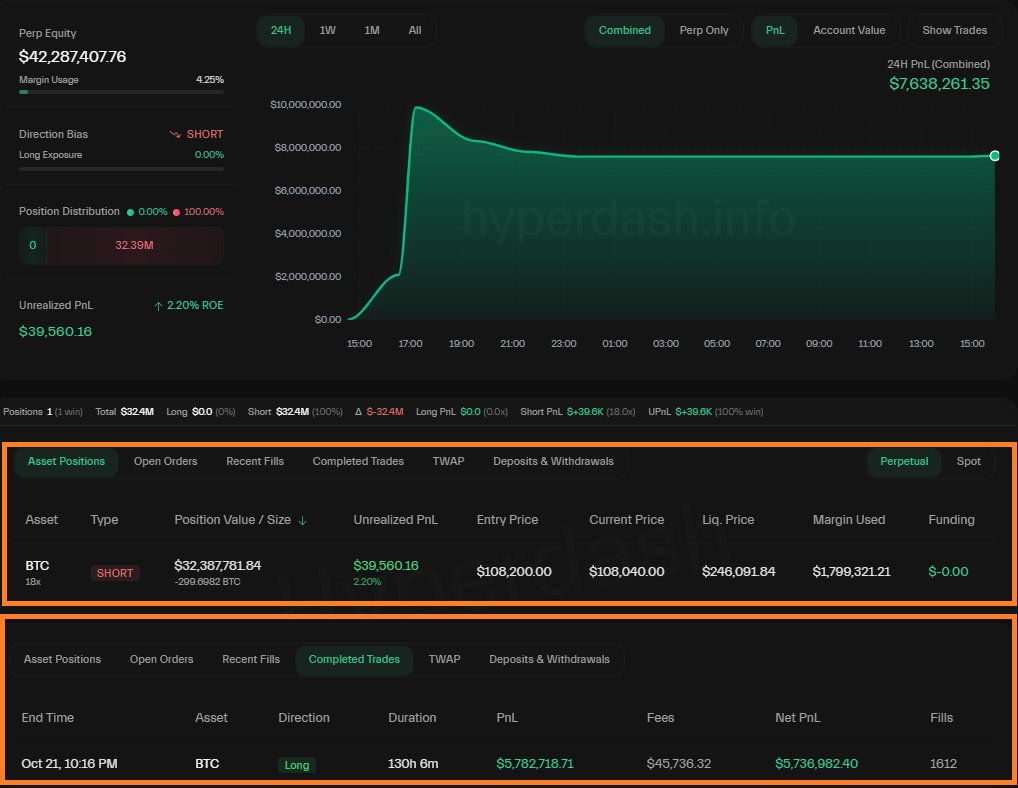Click the 1612 fills count
Screen dimensions: 1018x788
943,764
